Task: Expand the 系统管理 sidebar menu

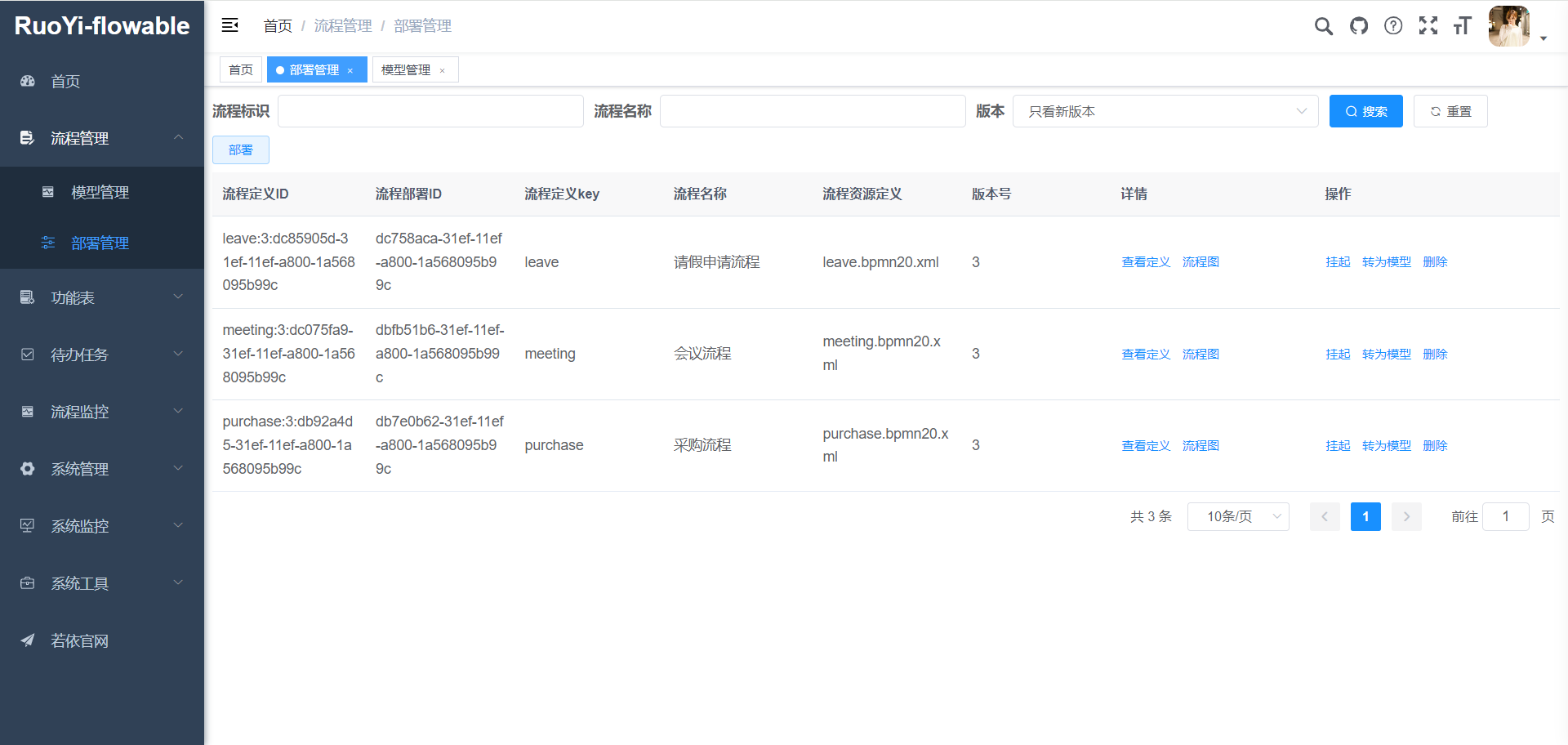Action: coord(78,469)
